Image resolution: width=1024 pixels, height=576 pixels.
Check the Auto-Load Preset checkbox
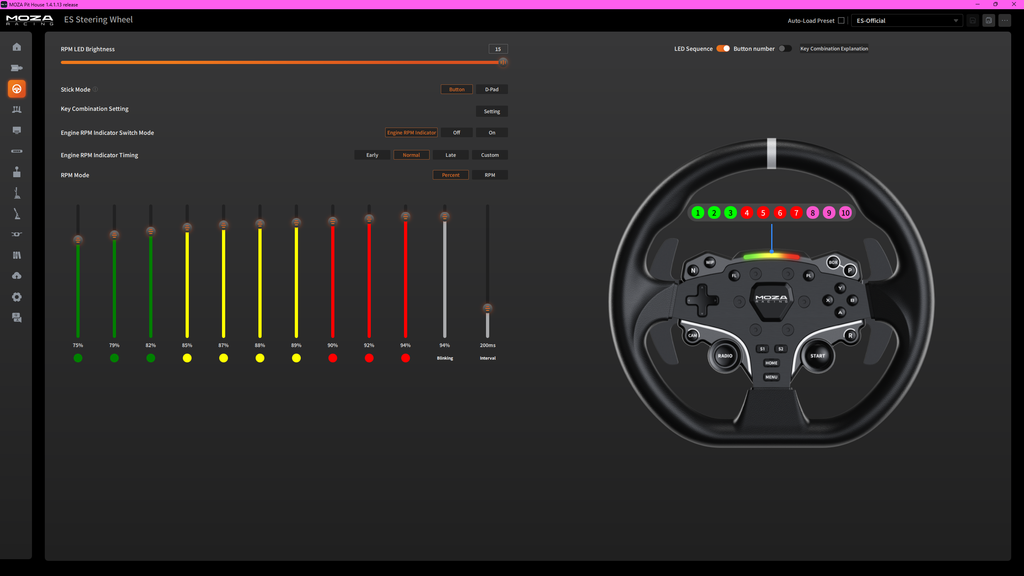click(841, 21)
